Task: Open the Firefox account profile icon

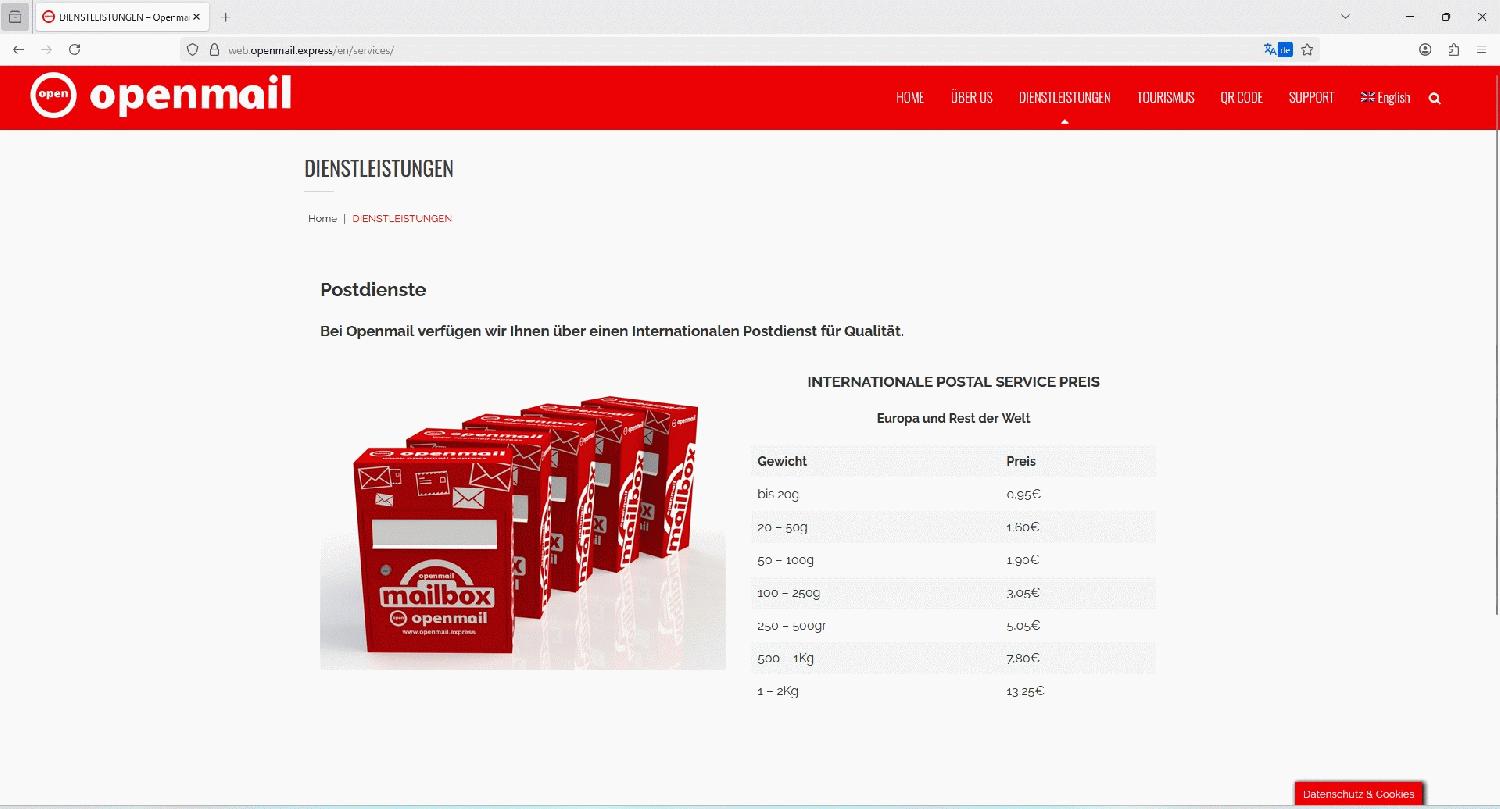Action: pyautogui.click(x=1425, y=50)
